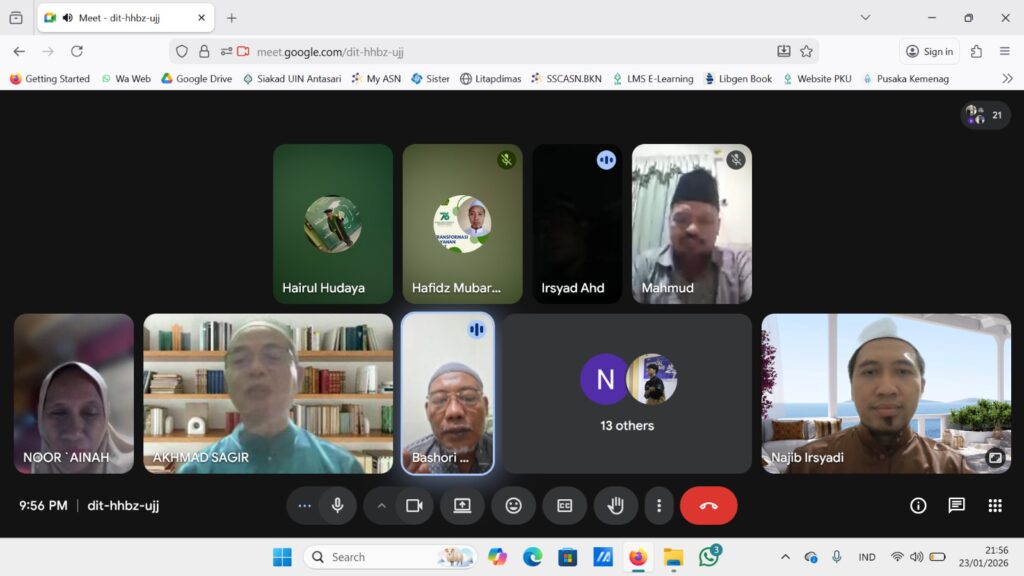Open meeting details info icon

pyautogui.click(x=918, y=505)
